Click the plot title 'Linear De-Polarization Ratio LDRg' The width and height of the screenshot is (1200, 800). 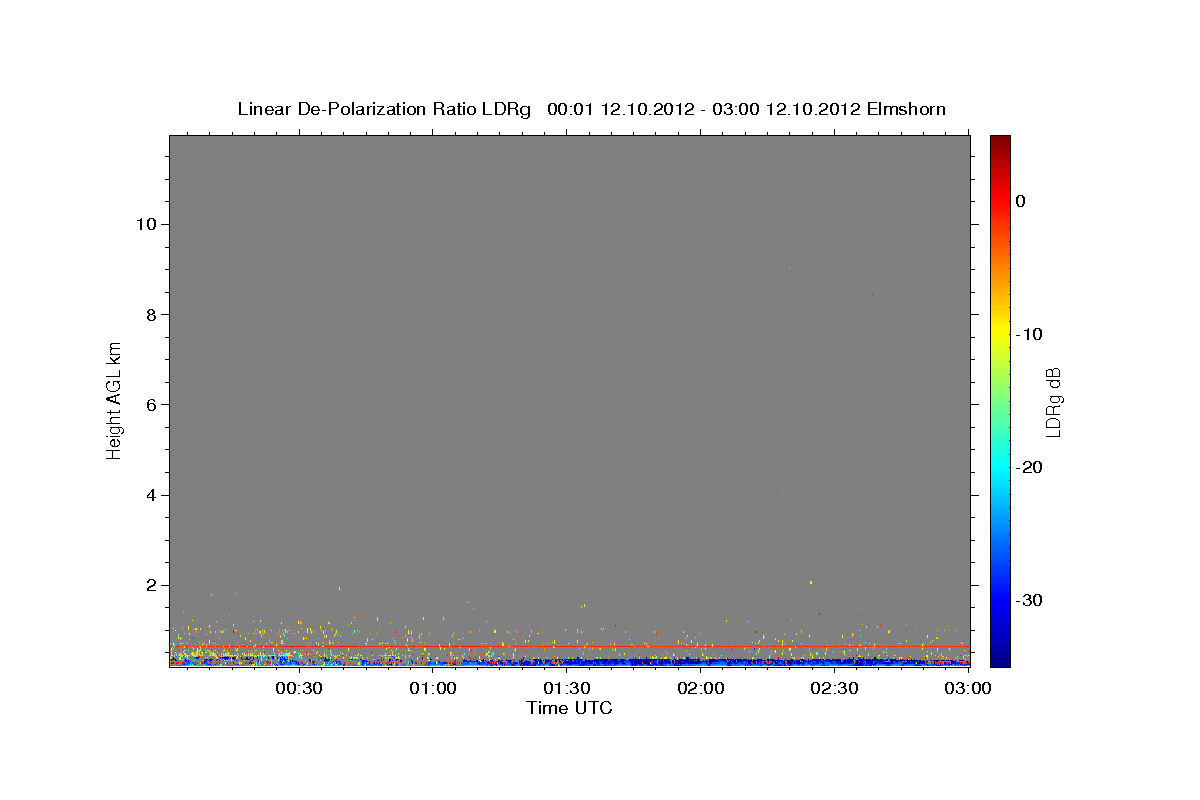click(384, 109)
